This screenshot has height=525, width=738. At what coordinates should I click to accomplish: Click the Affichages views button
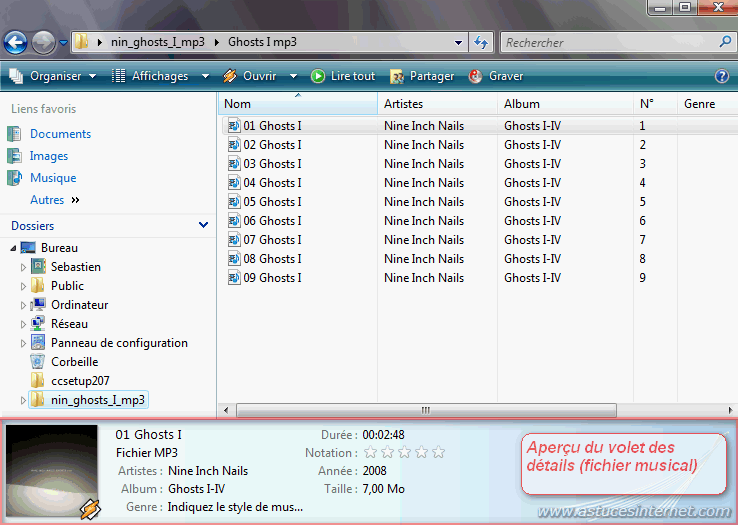click(x=150, y=76)
